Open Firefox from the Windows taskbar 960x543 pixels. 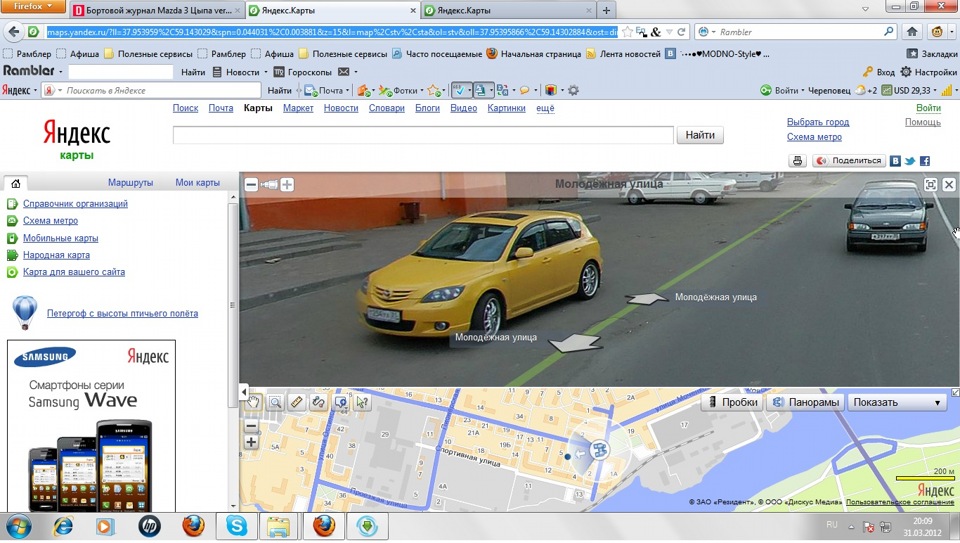195,525
